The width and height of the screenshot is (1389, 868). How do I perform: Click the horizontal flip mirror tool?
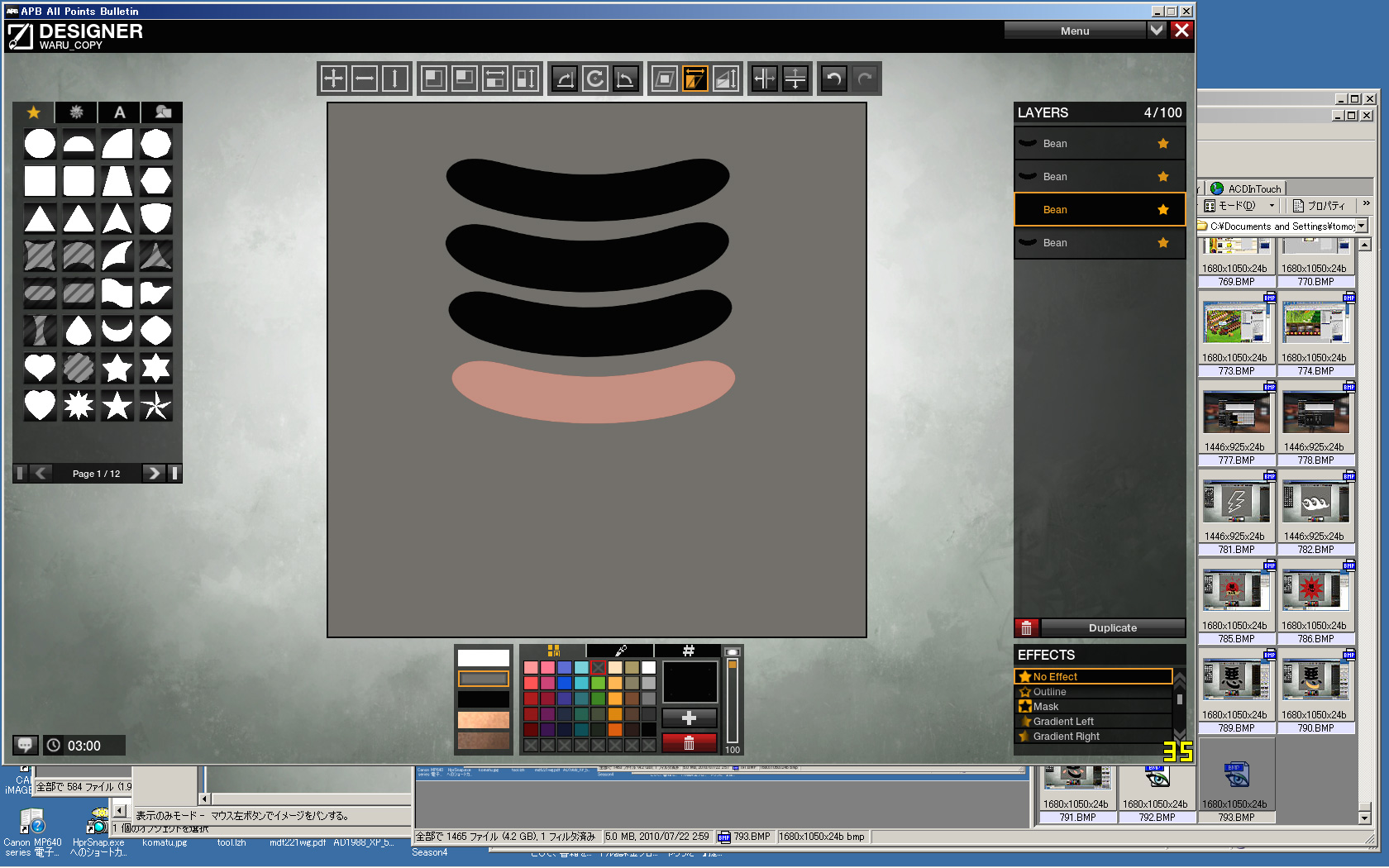(x=764, y=79)
